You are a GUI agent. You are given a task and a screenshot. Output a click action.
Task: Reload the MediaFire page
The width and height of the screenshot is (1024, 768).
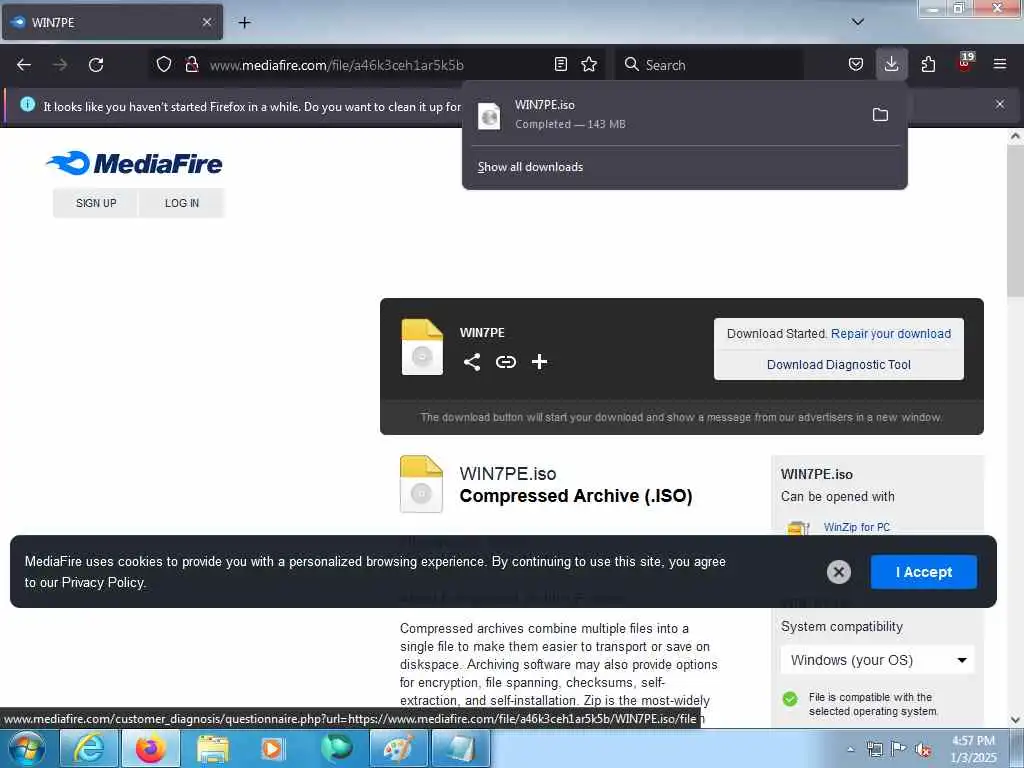pos(96,65)
